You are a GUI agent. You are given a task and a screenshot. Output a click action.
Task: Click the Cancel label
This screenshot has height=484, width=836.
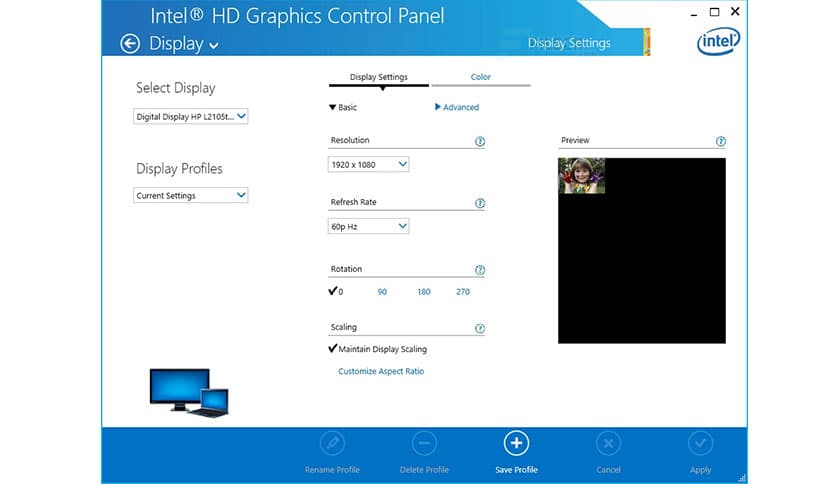click(x=608, y=470)
